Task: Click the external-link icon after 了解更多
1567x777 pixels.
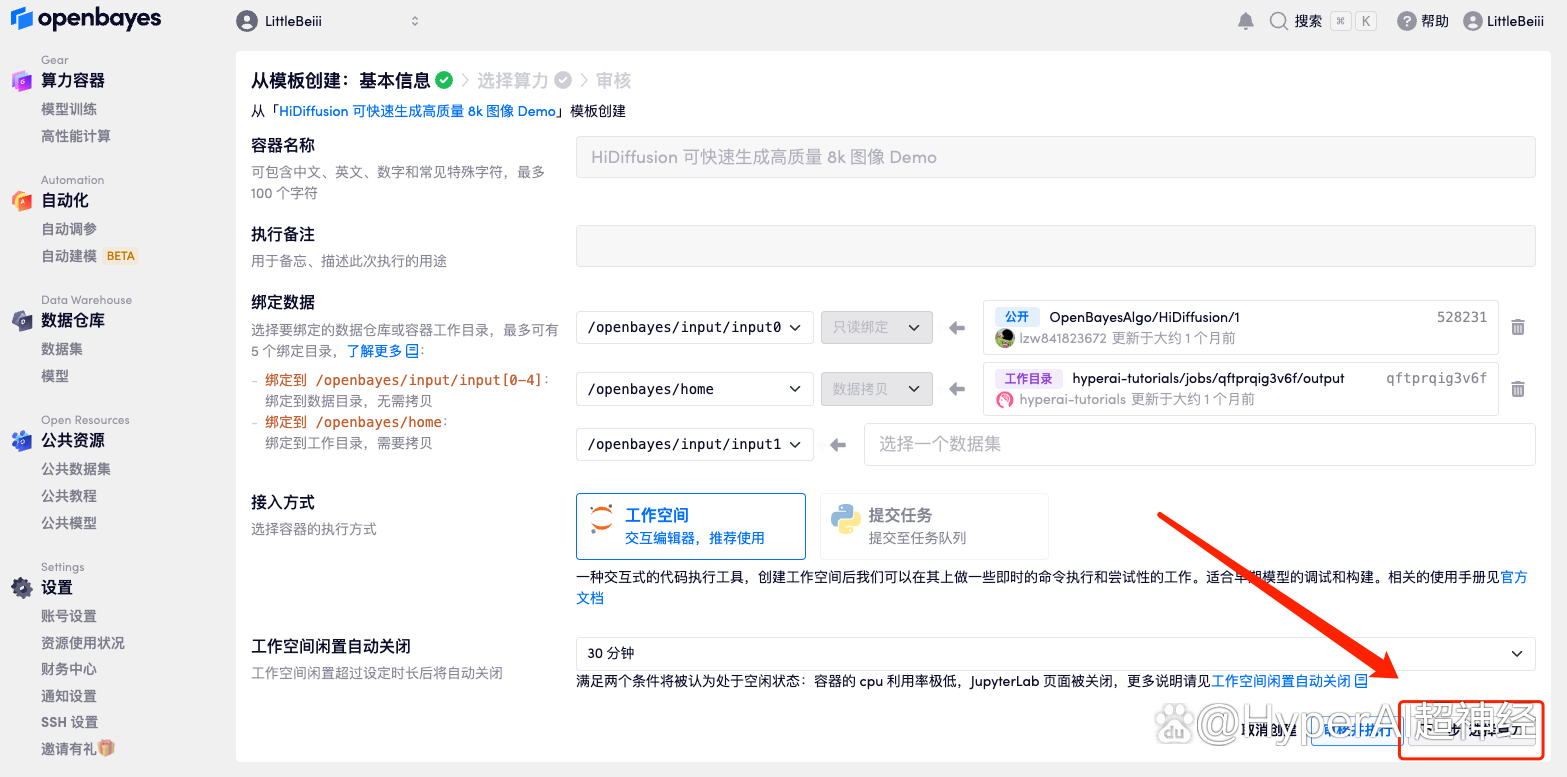Action: 412,351
